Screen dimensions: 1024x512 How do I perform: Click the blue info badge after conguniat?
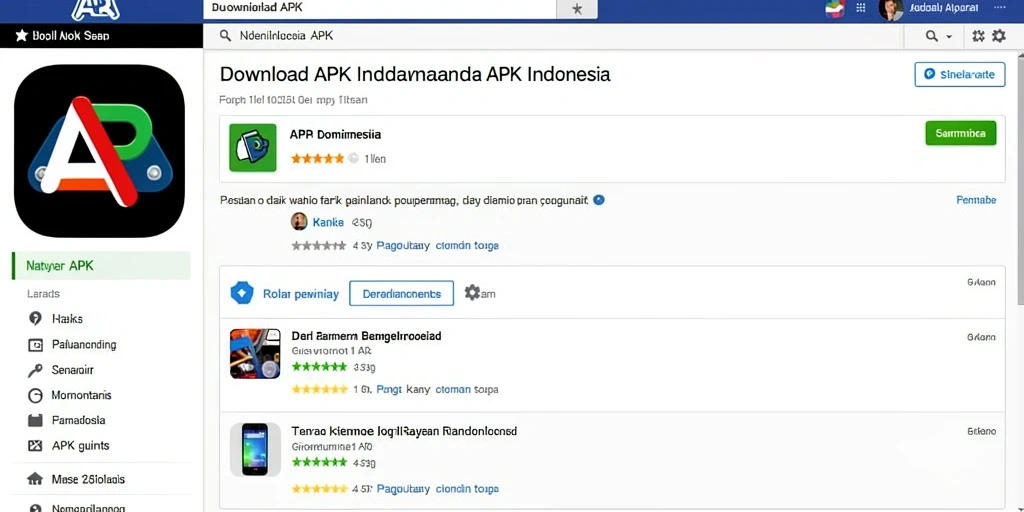pyautogui.click(x=600, y=200)
